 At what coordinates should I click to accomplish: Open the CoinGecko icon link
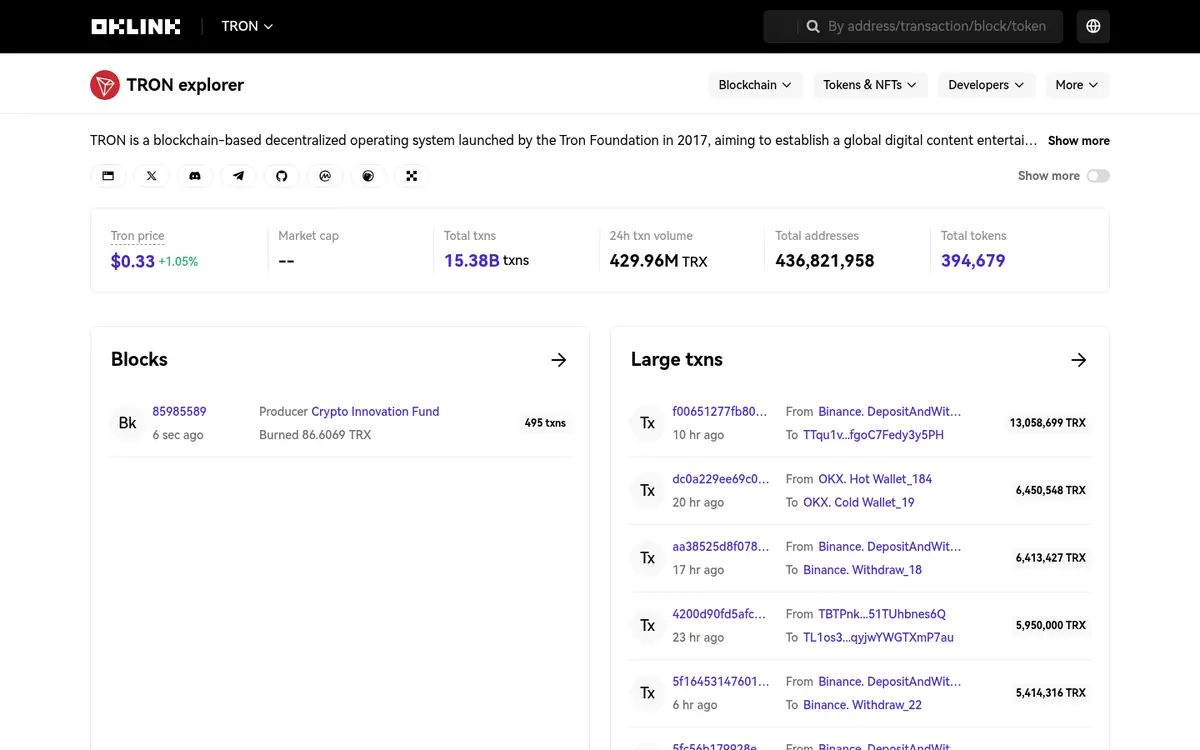(x=368, y=176)
